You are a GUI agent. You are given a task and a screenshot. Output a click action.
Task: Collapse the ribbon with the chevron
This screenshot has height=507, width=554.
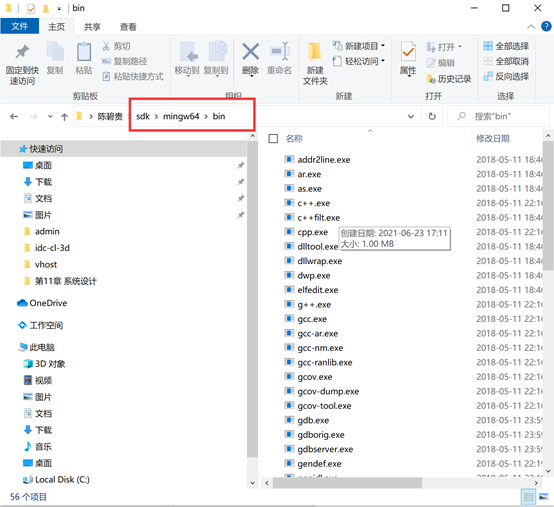531,26
